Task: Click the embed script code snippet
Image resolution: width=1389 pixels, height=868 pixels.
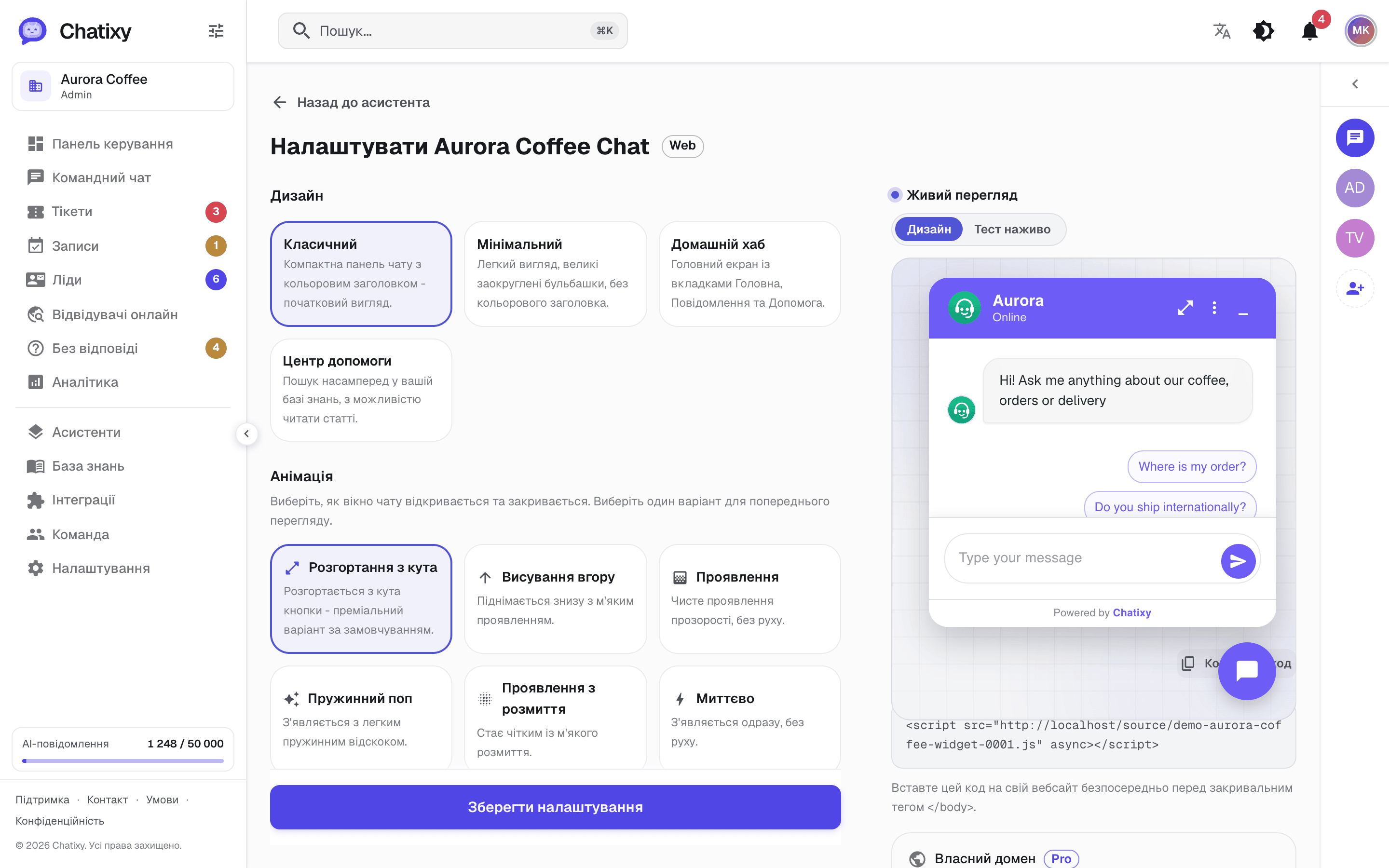Action: click(x=1093, y=735)
